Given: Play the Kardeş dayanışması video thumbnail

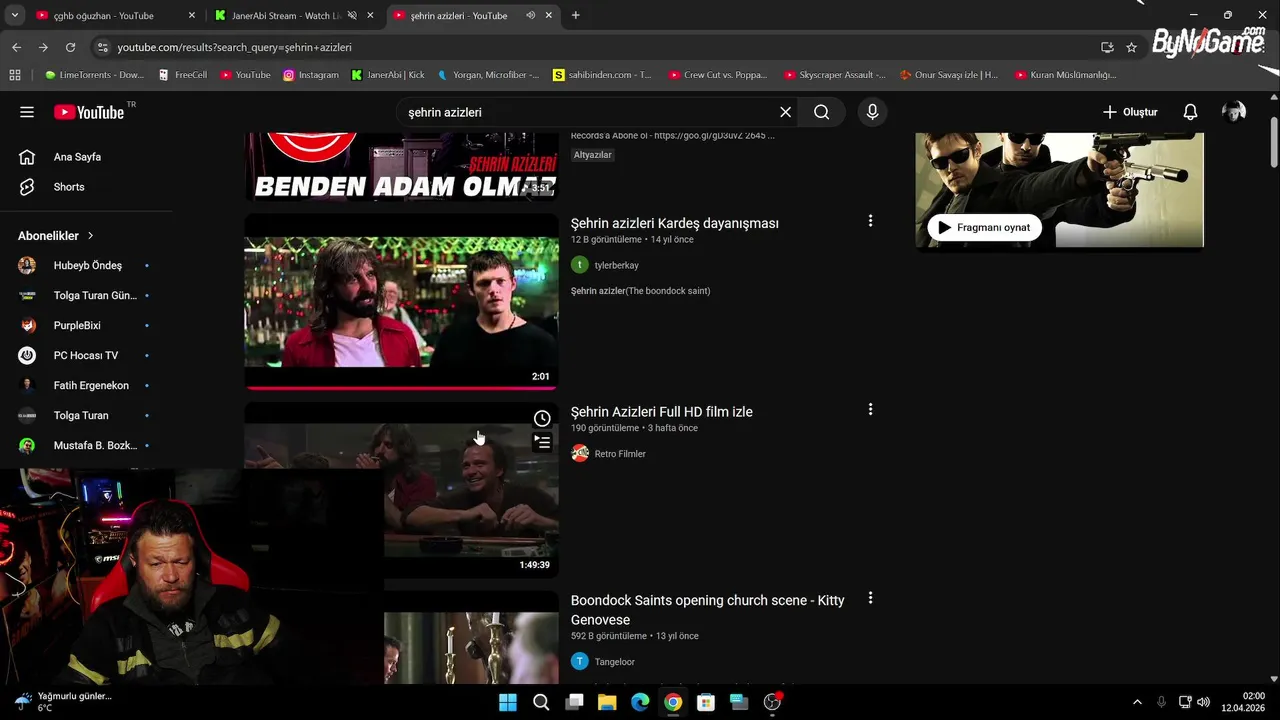Looking at the screenshot, I should [x=401, y=302].
